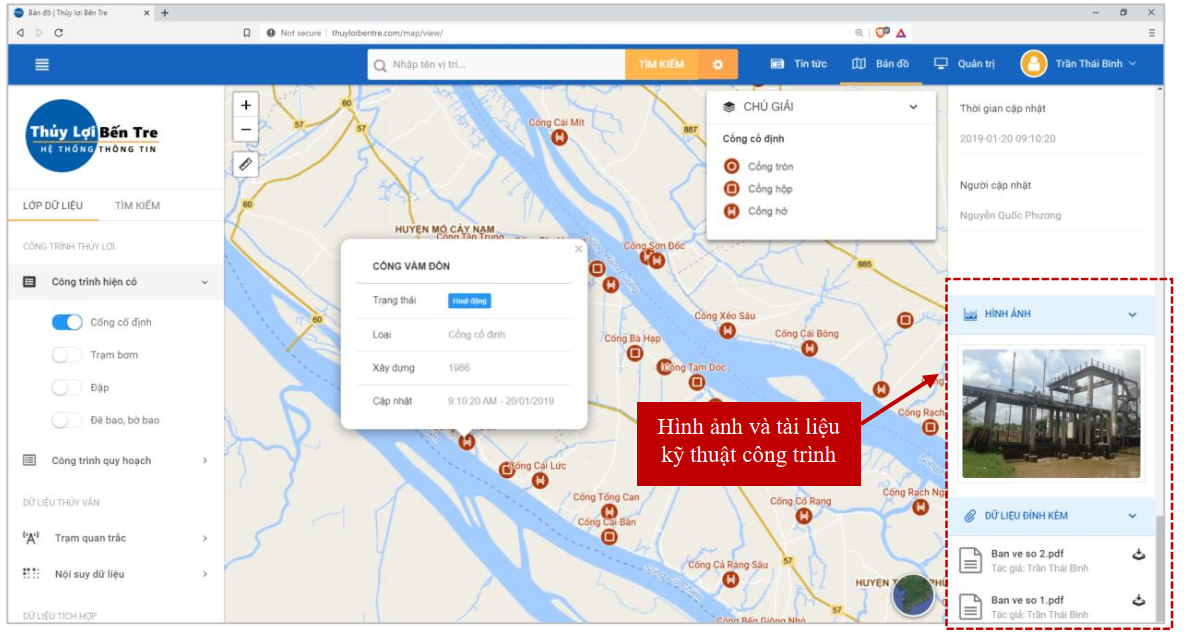Viewport: 1192px width, 641px height.
Task: Click the Cống Cái Mít map marker
Action: (560, 138)
